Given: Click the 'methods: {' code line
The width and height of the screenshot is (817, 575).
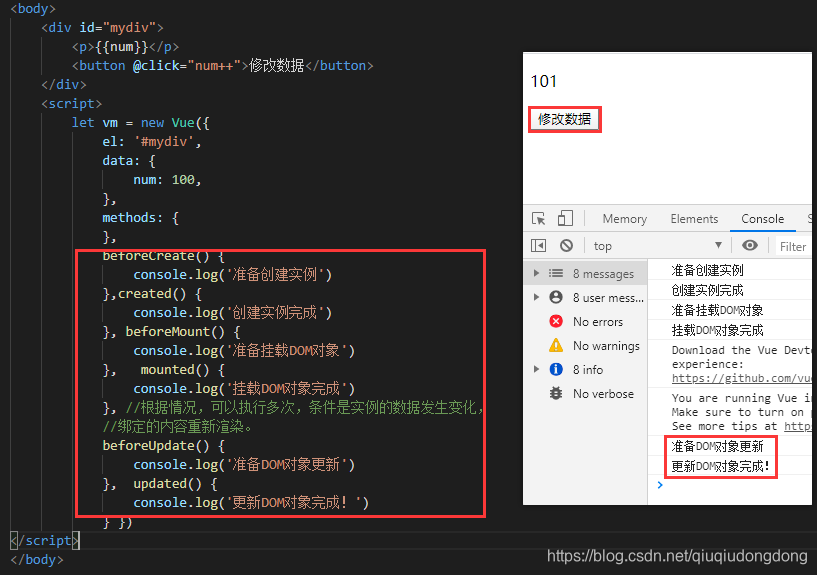Looking at the screenshot, I should coord(141,218).
